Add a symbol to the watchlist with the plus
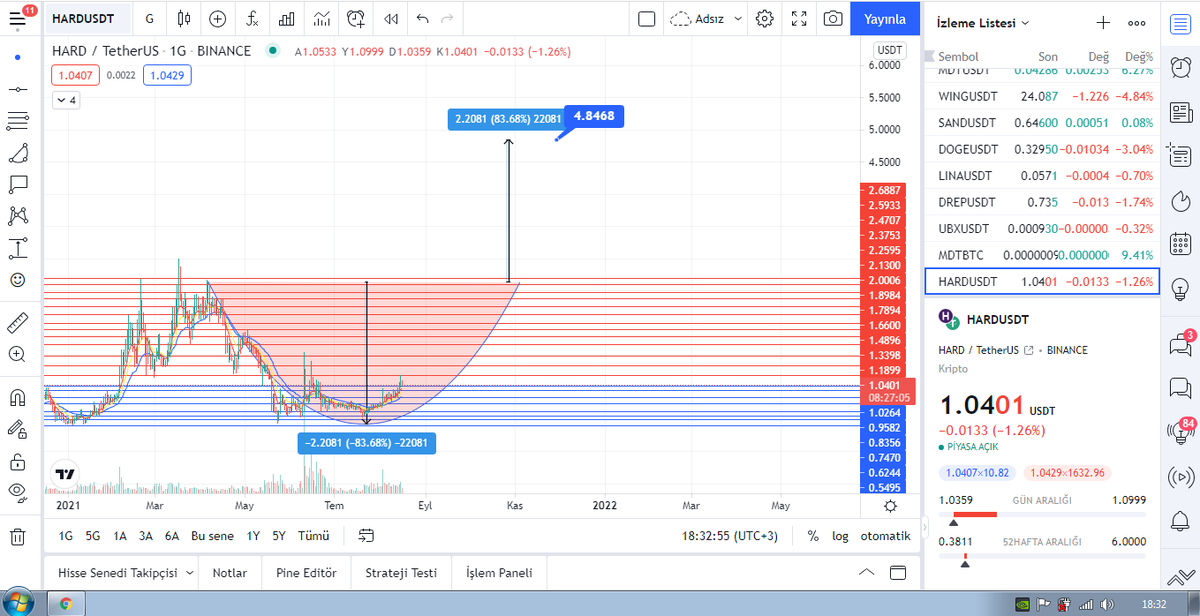The image size is (1200, 616). pos(1103,22)
